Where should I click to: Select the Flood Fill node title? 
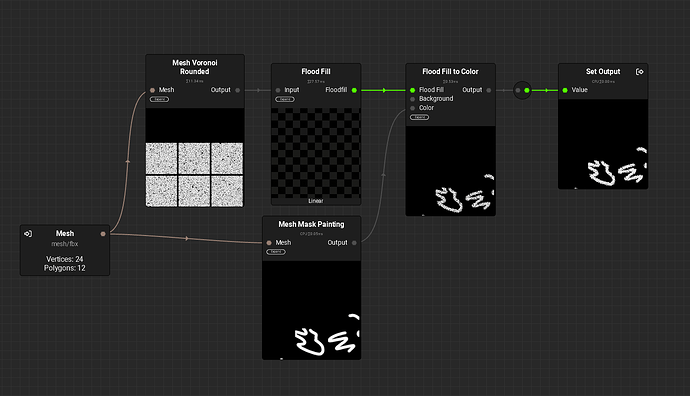pyautogui.click(x=316, y=71)
